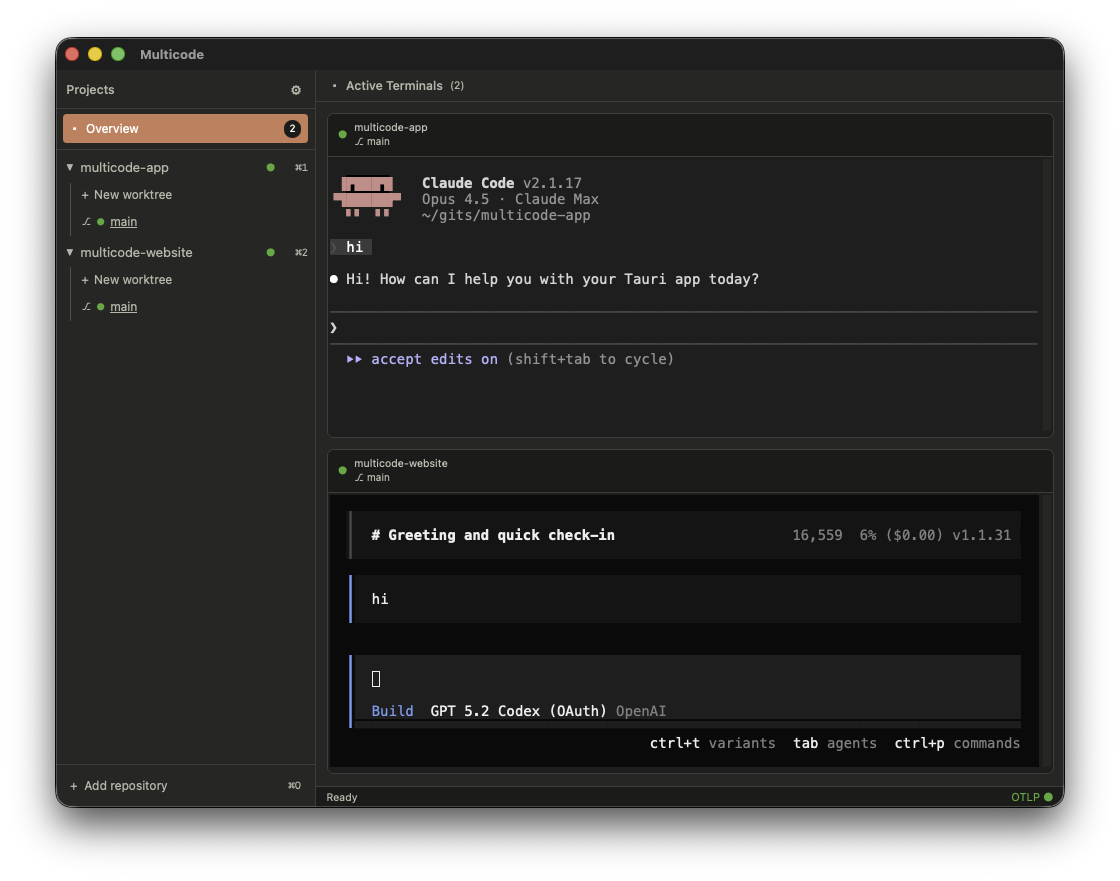The width and height of the screenshot is (1120, 881).
Task: Click the branch icon beside main under multicode-app
Action: tap(86, 222)
